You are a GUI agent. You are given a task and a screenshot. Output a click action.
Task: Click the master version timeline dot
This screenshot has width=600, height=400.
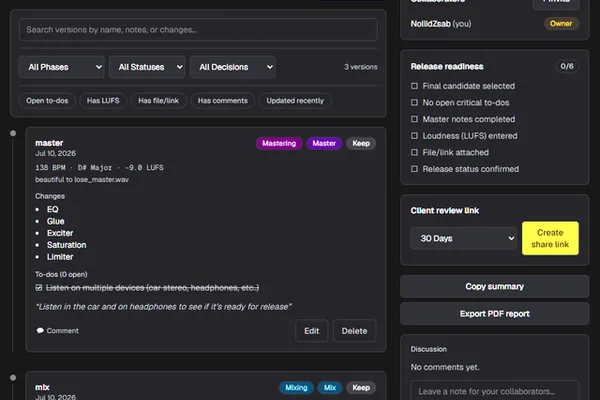[13, 133]
